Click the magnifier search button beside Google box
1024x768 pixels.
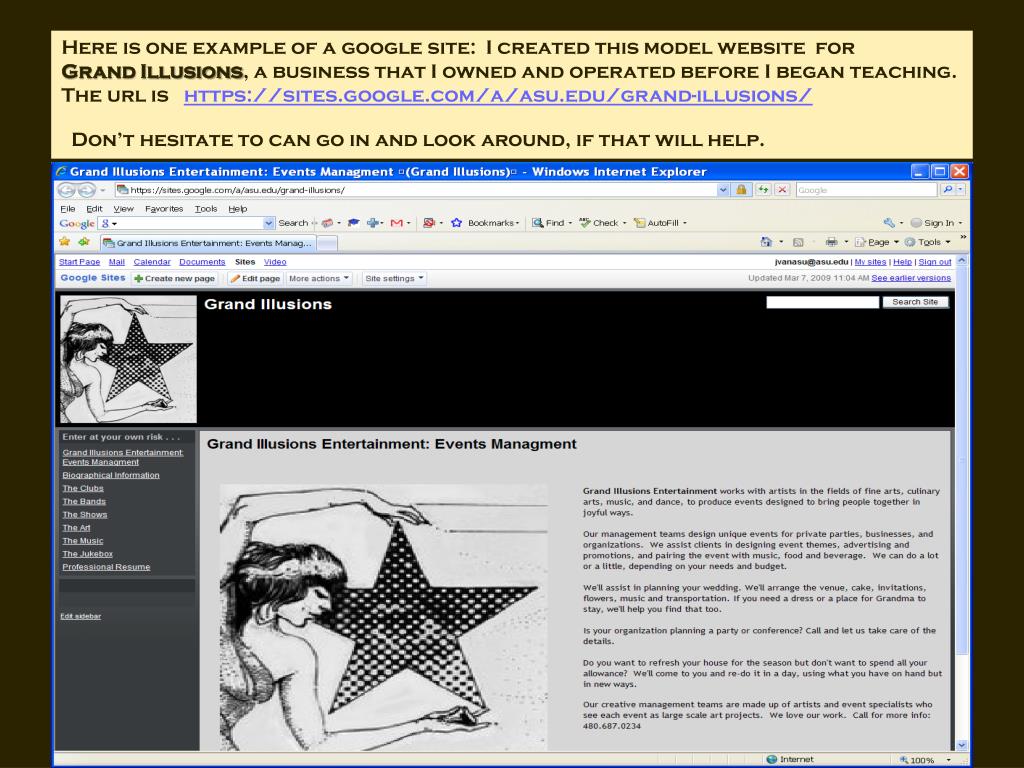[948, 190]
